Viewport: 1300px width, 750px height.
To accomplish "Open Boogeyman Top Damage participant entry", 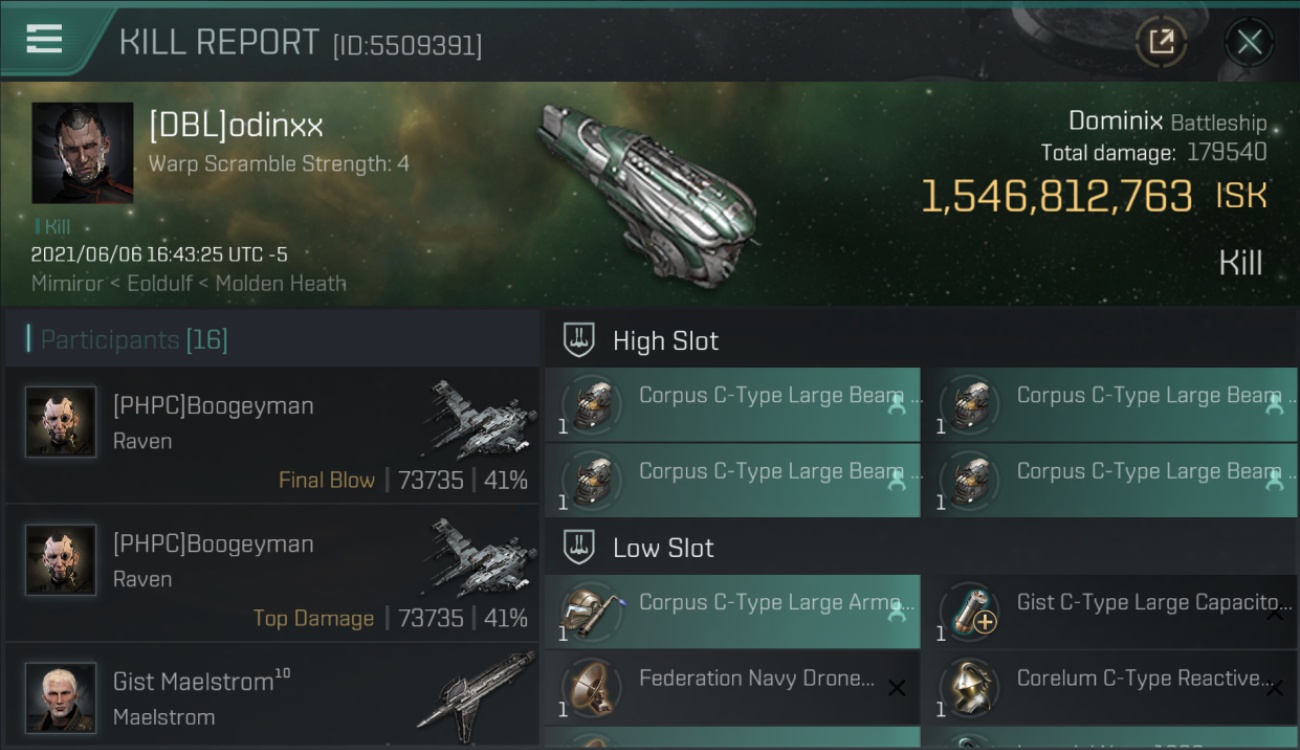I will [x=272, y=573].
